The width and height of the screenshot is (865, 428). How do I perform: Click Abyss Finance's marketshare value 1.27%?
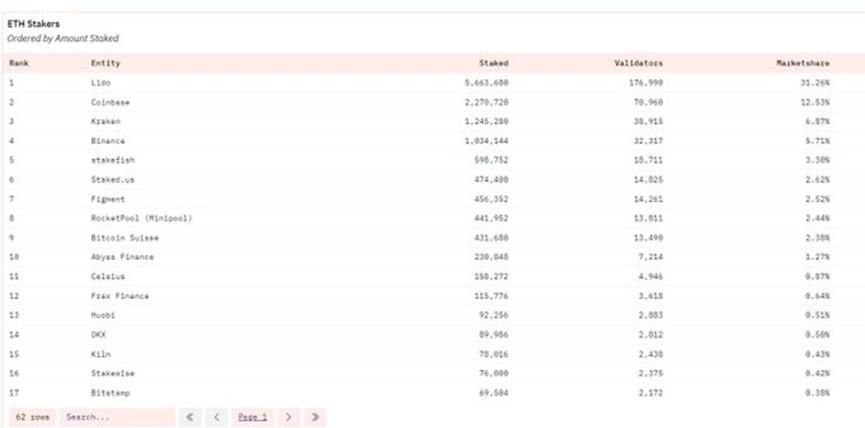tap(818, 257)
